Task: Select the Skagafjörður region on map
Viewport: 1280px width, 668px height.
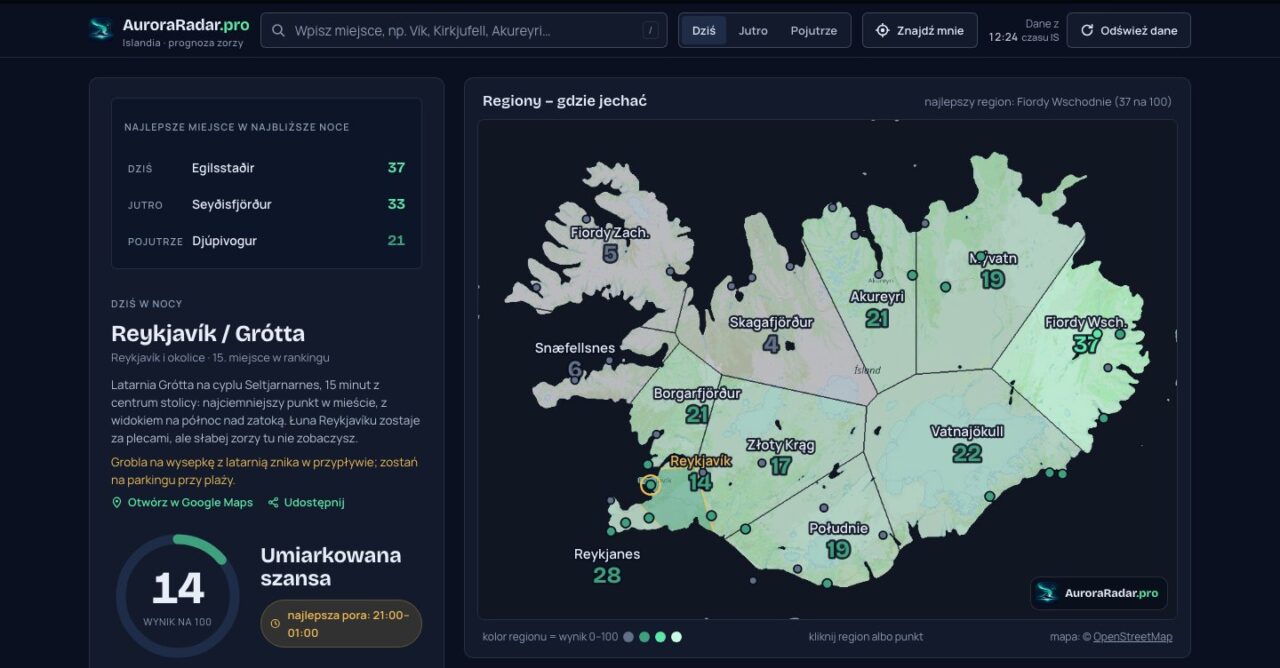Action: (771, 333)
